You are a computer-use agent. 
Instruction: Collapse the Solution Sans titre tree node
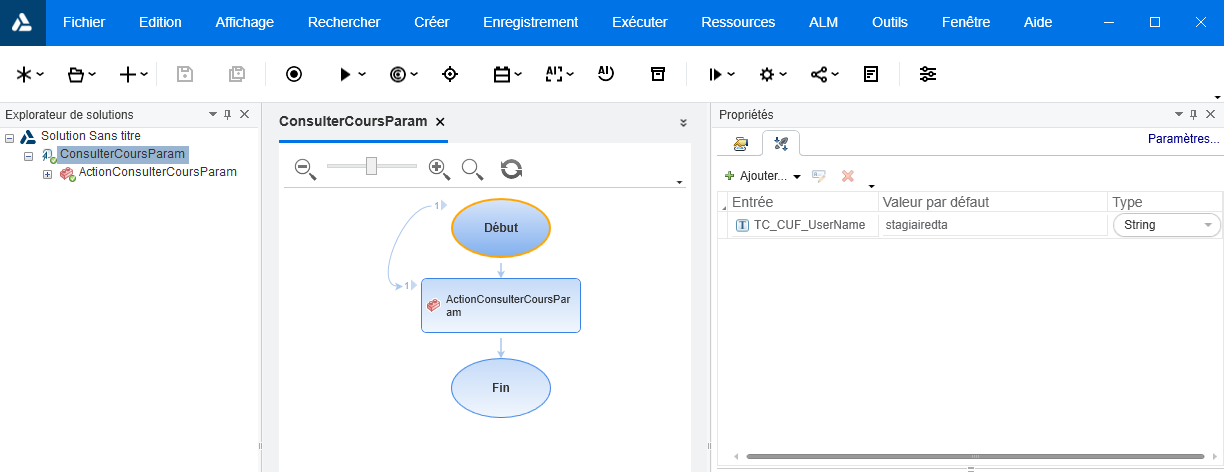pyautogui.click(x=10, y=137)
